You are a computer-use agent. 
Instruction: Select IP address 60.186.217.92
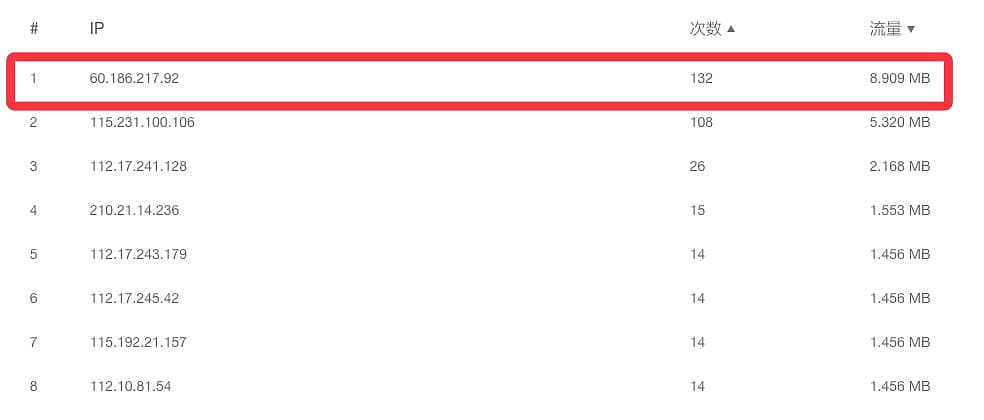134,78
